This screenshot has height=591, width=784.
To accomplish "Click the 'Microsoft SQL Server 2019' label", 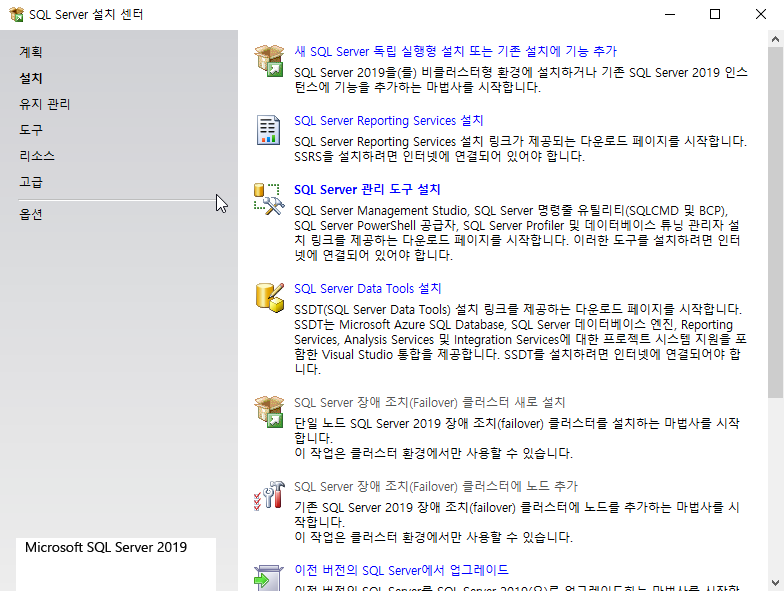I will tap(106, 548).
